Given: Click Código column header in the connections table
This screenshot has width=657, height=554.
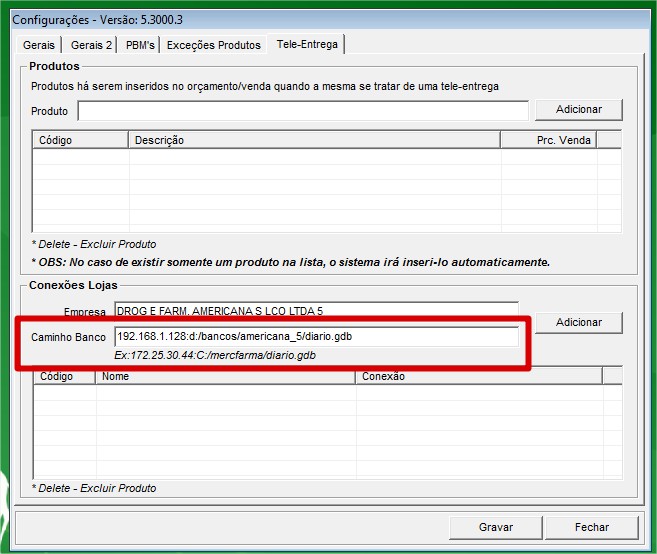Looking at the screenshot, I should point(65,377).
